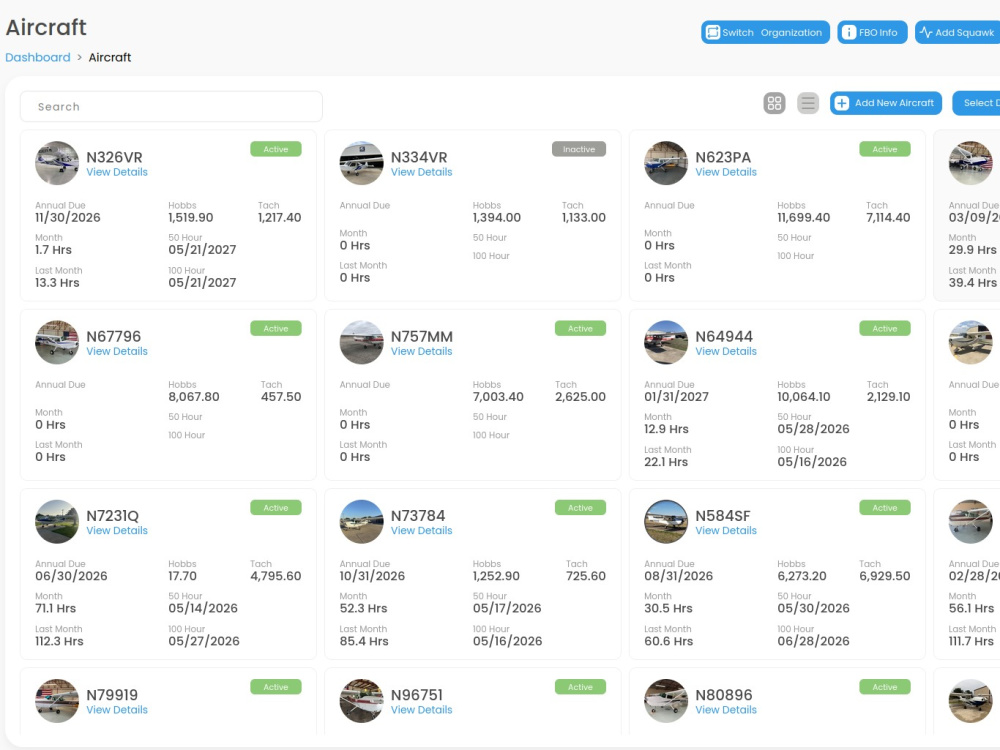The height and width of the screenshot is (750, 1000).
Task: Click the Active badge on N326VR
Action: tap(276, 149)
